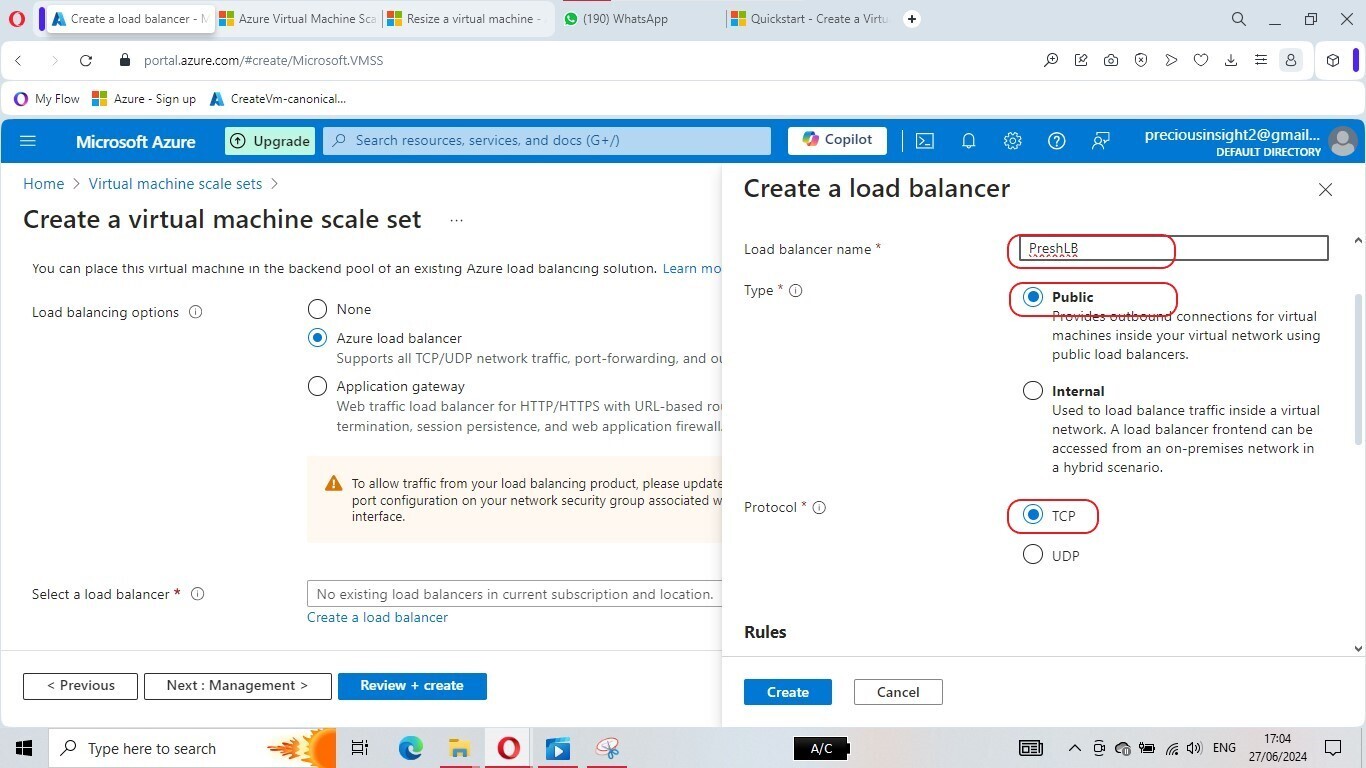Focus the Azure search resources box

pos(547,141)
